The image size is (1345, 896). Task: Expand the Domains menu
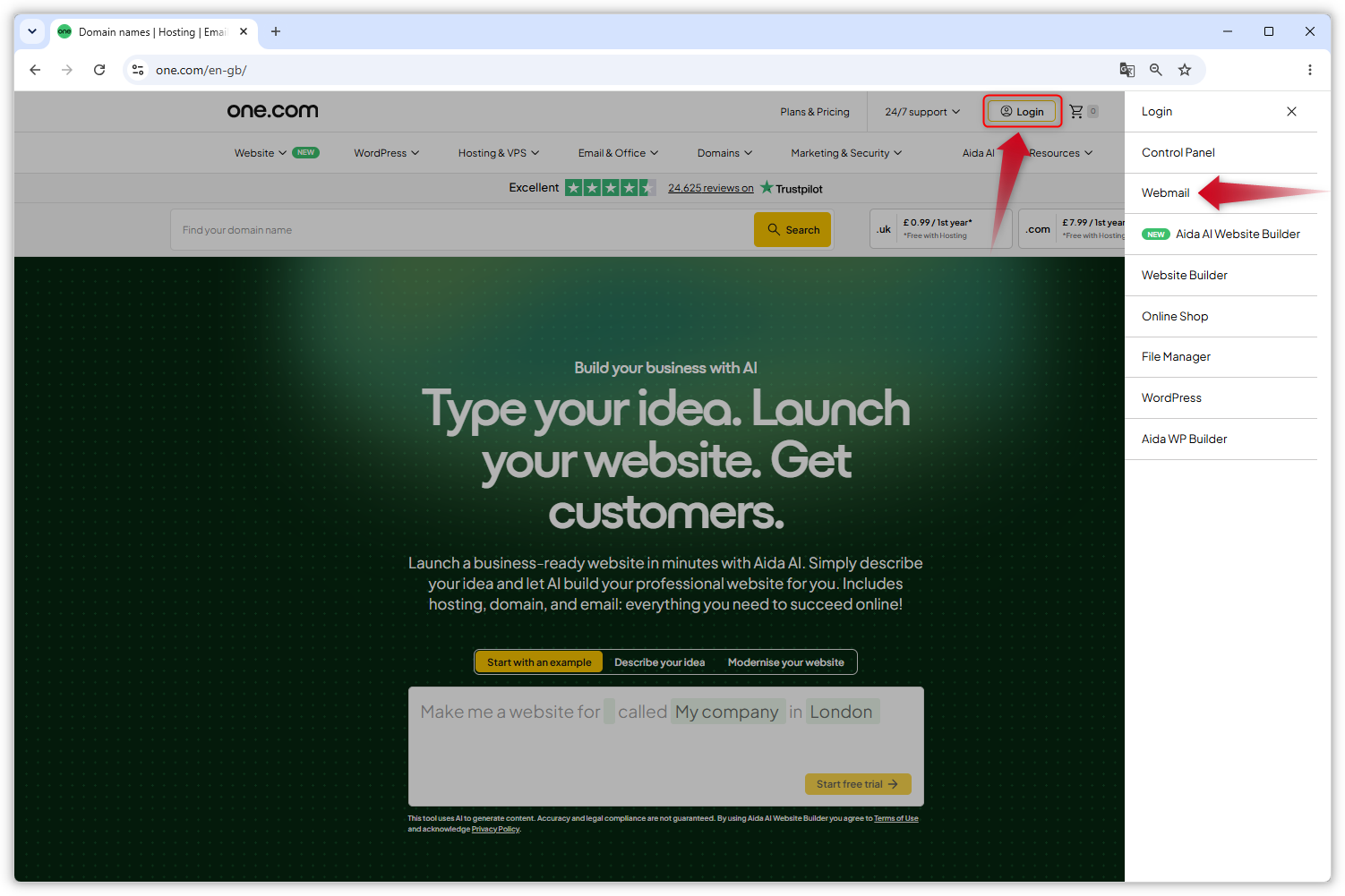(x=725, y=153)
